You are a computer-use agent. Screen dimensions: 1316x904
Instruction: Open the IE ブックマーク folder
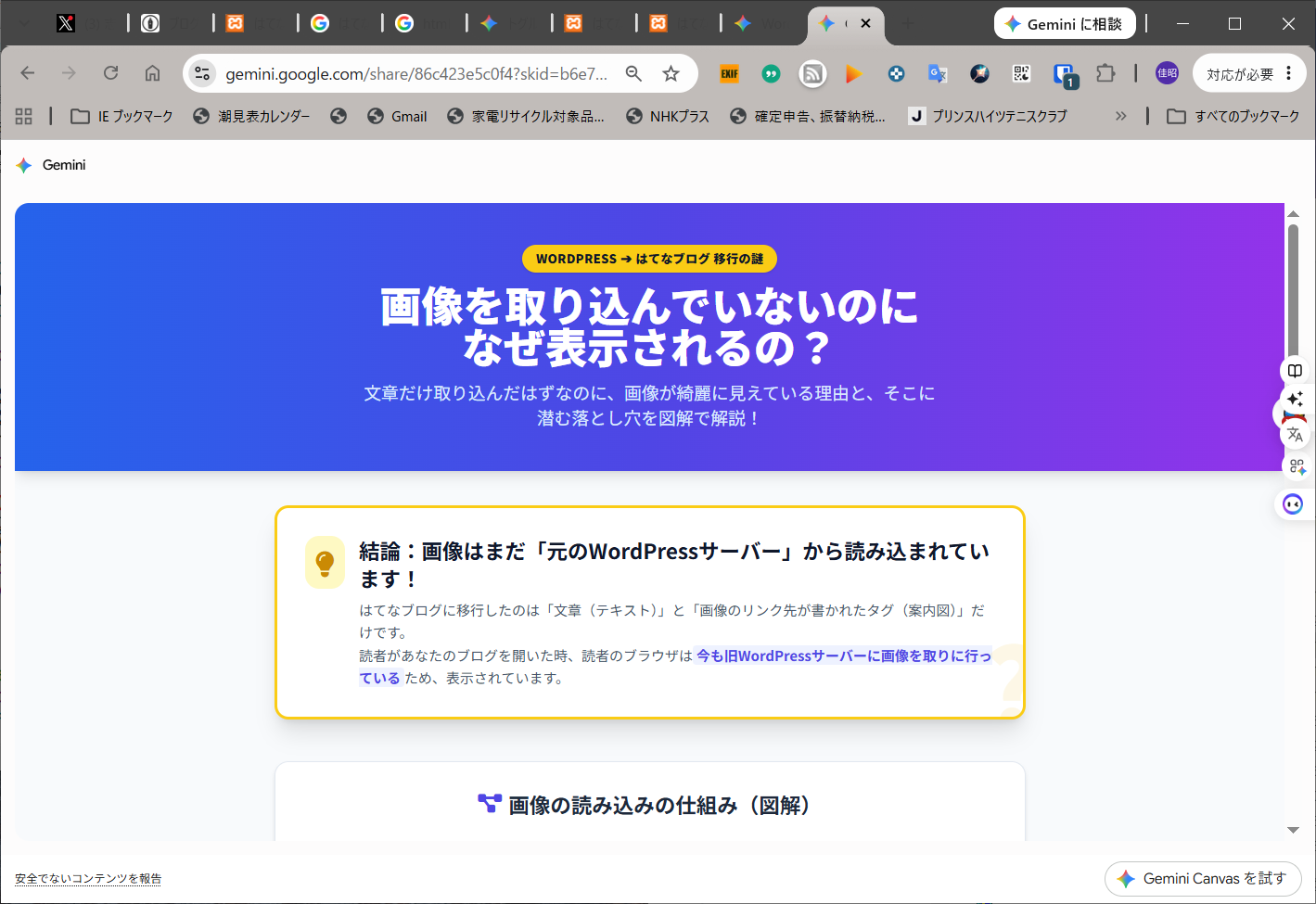coord(122,116)
